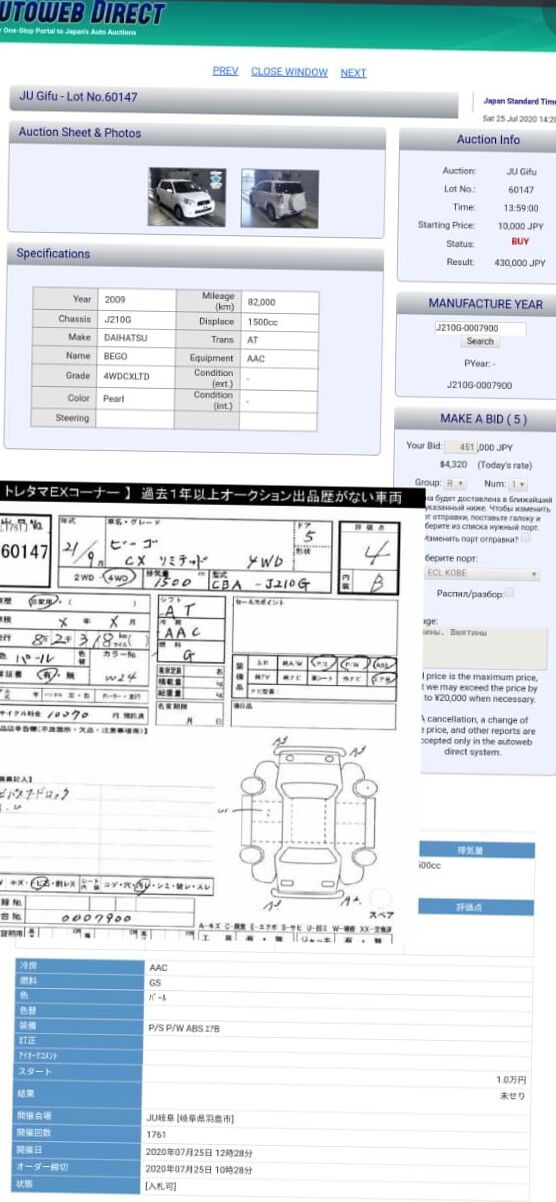Image resolution: width=556 pixels, height=1202 pixels.
Task: Select the Grade cell value 4WDCXLTD
Action: coord(126,377)
